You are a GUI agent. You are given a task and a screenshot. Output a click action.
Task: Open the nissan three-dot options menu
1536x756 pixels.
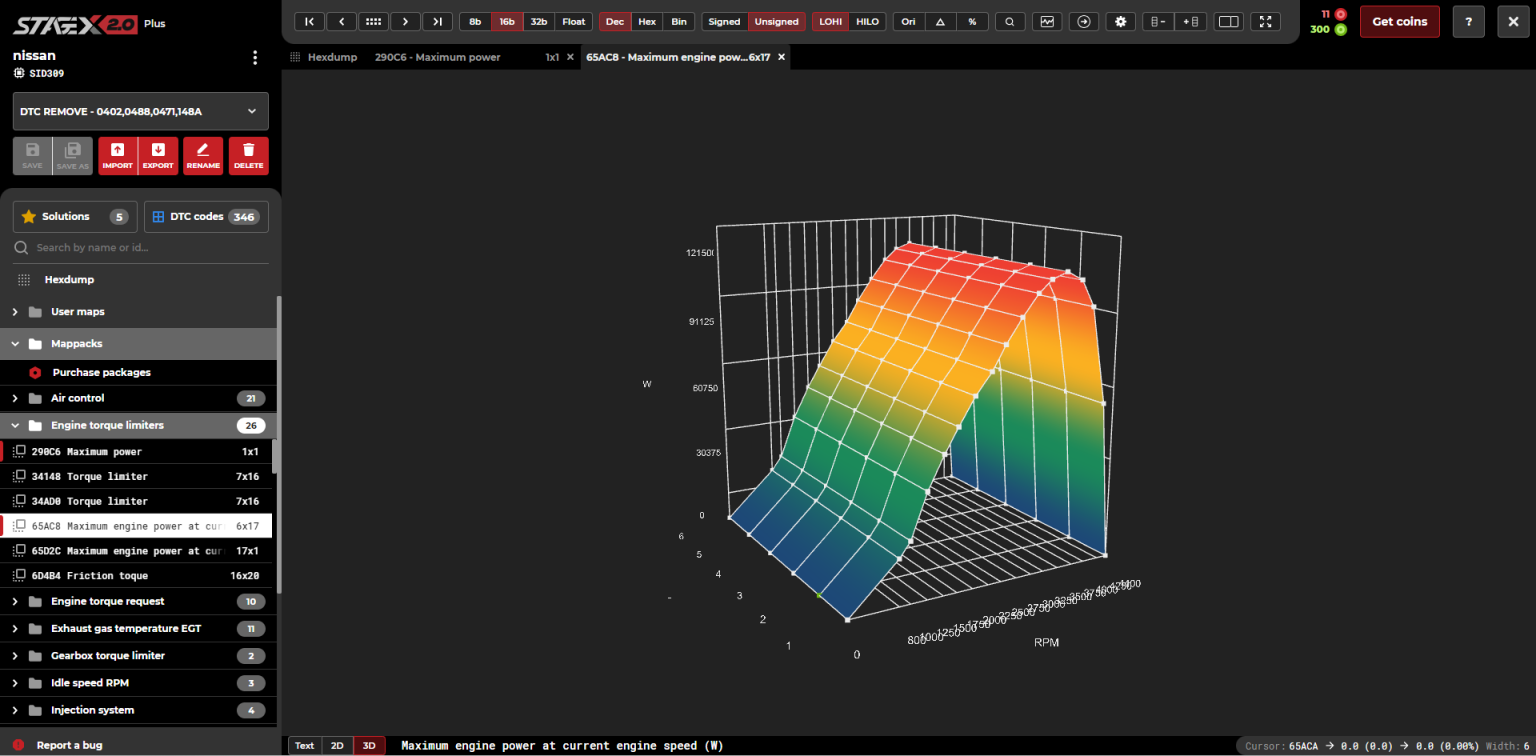255,58
